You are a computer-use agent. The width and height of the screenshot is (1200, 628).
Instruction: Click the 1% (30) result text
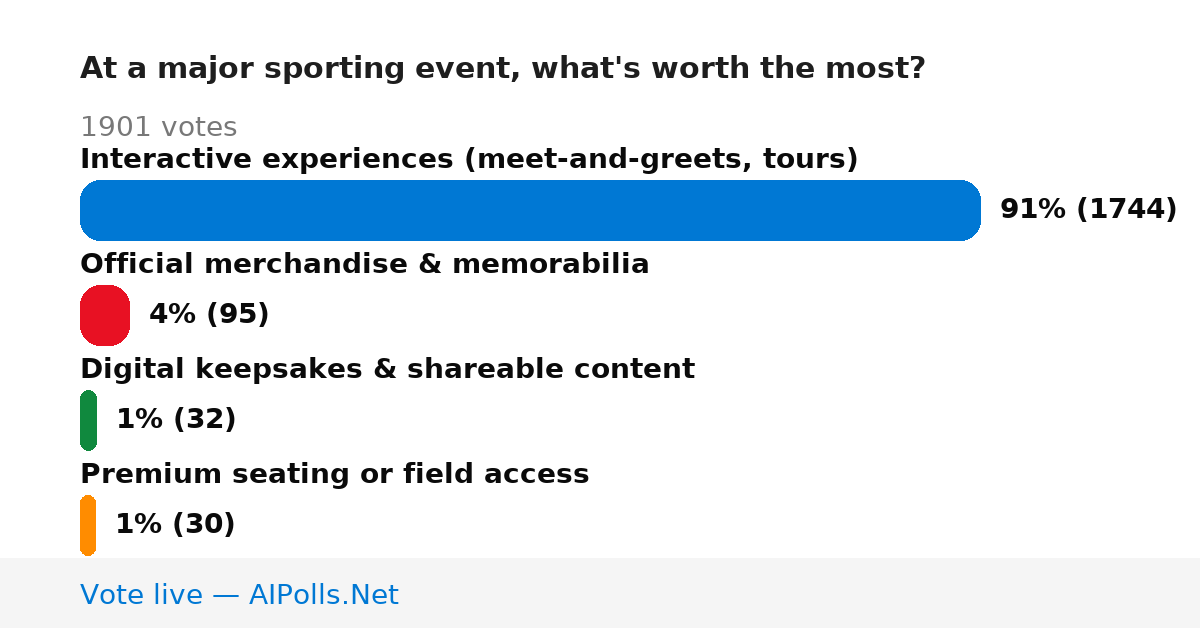(x=175, y=525)
